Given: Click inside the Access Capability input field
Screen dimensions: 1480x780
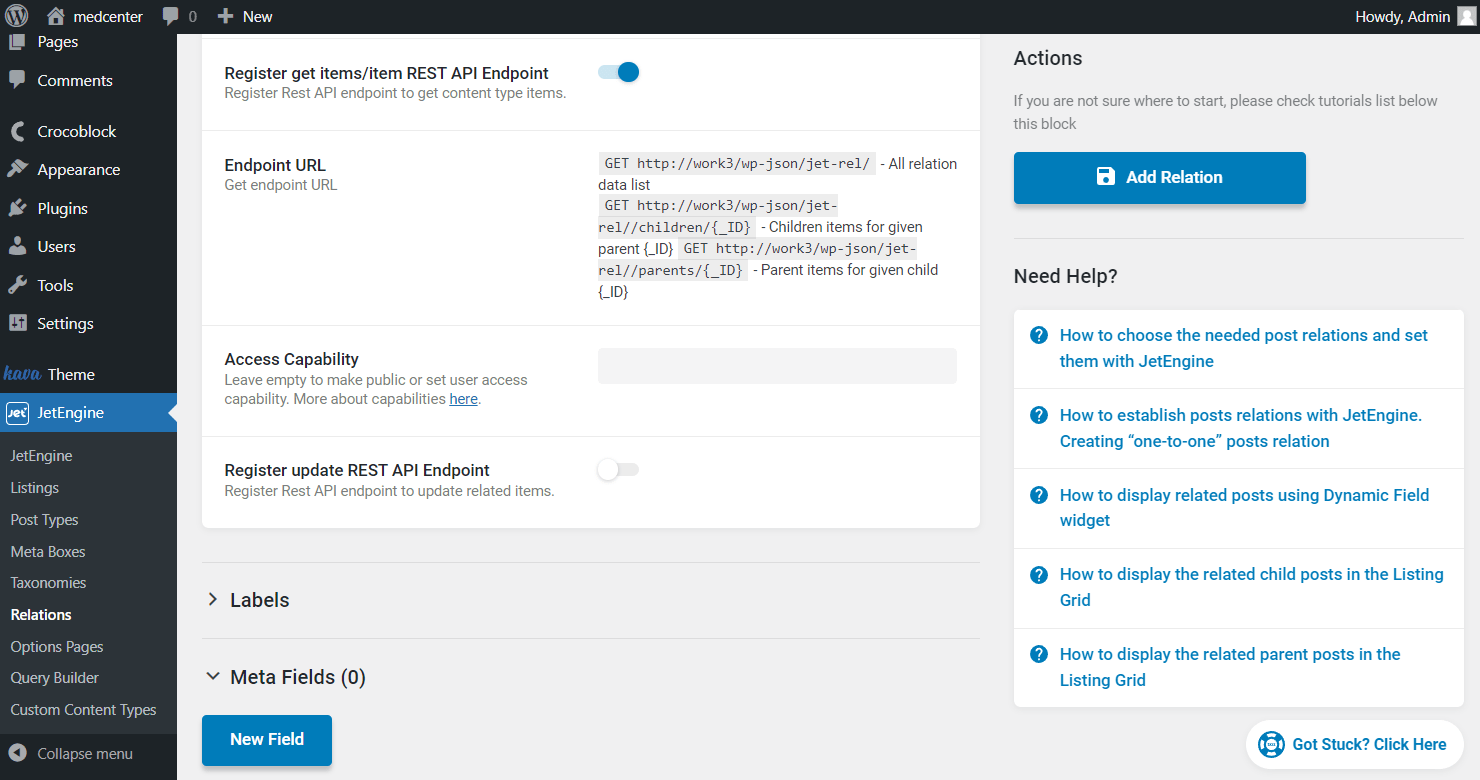Looking at the screenshot, I should coord(776,365).
